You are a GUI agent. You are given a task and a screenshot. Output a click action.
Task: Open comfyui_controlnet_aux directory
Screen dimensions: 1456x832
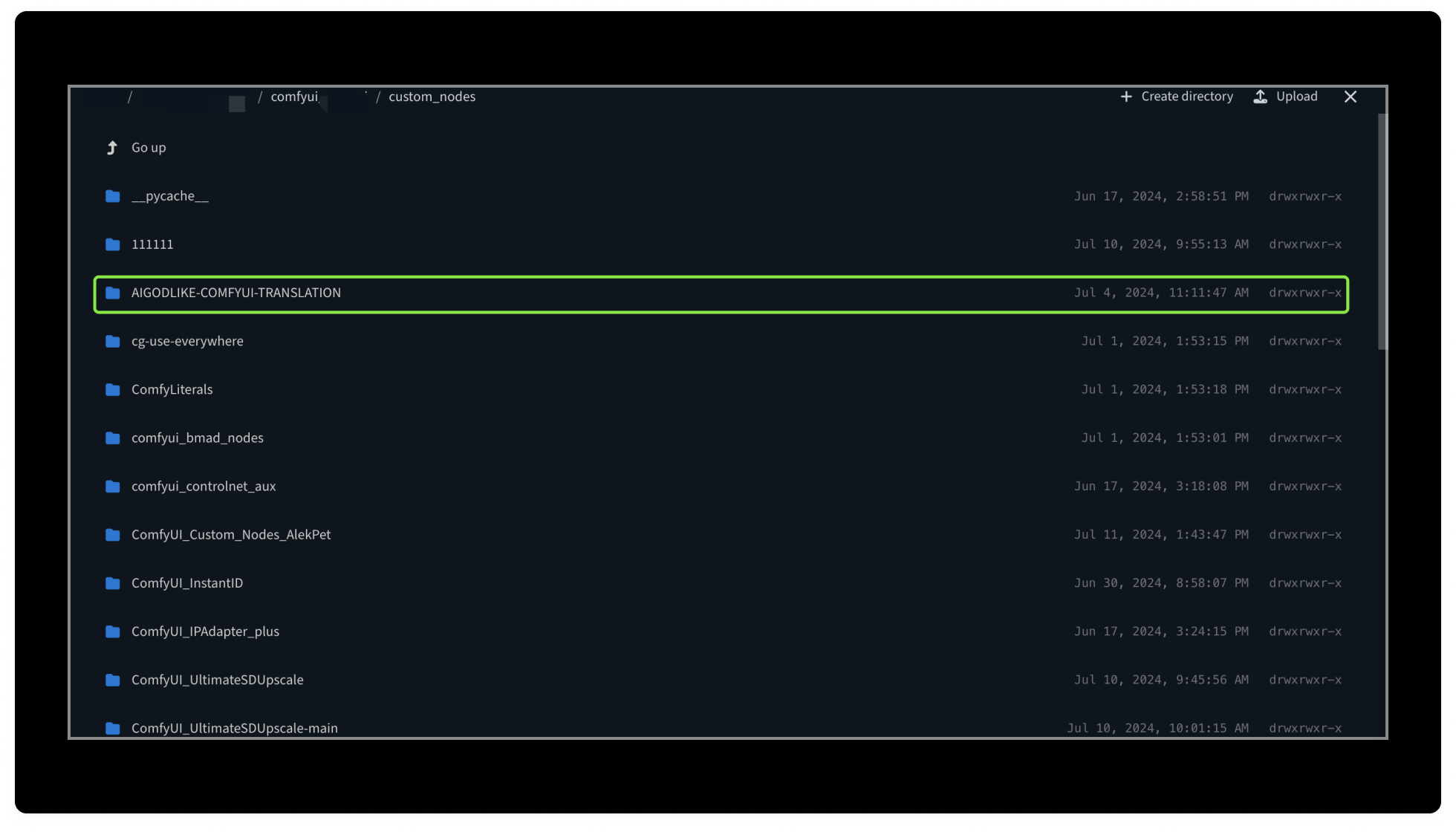pos(204,486)
